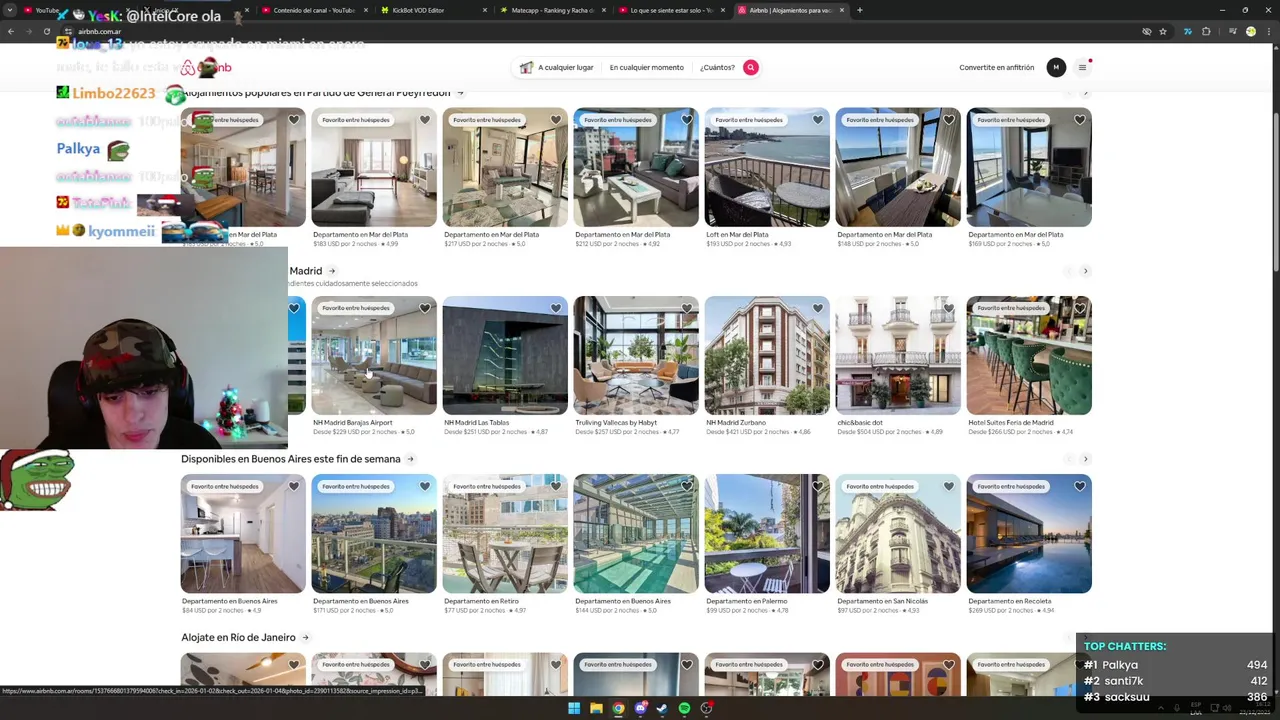Open the Airbnb hamburger menu icon
The image size is (1280, 720).
pyautogui.click(x=1082, y=67)
